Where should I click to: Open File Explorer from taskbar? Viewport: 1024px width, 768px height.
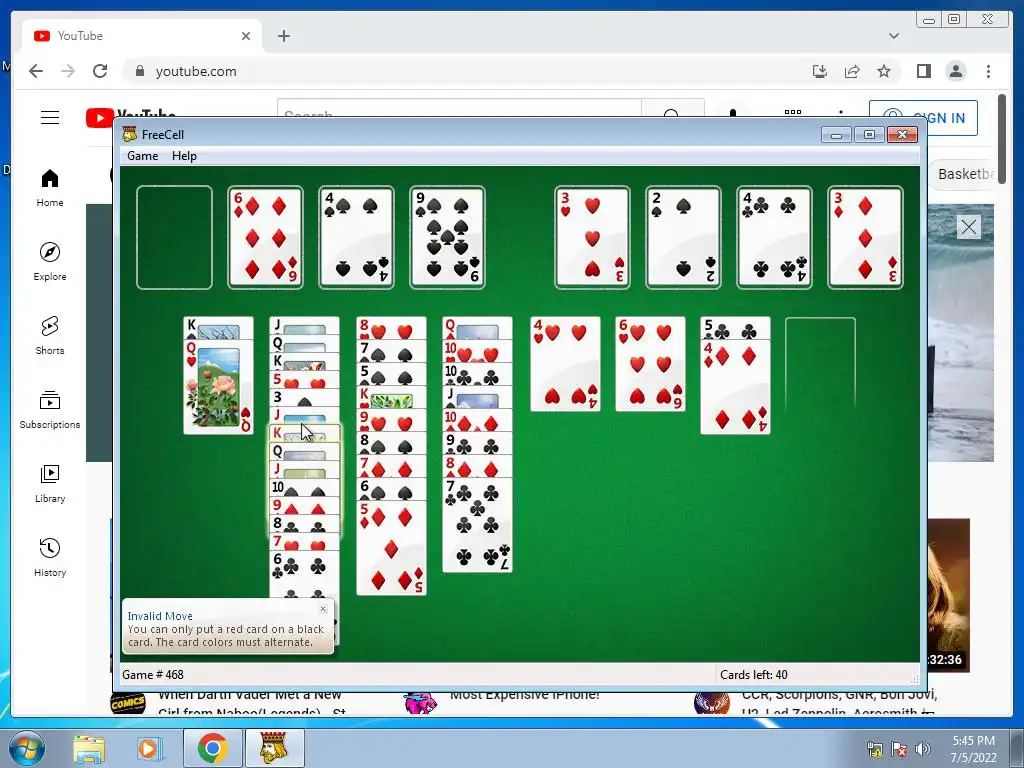89,748
